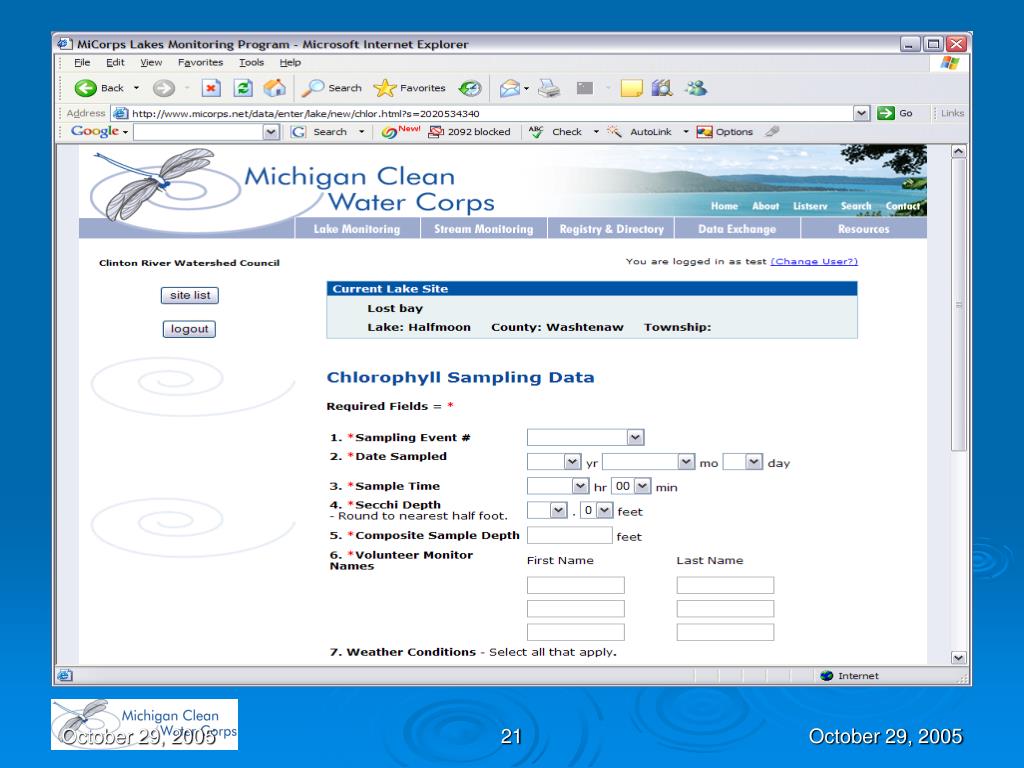The height and width of the screenshot is (768, 1024).
Task: Click the Home header link
Action: [x=724, y=206]
